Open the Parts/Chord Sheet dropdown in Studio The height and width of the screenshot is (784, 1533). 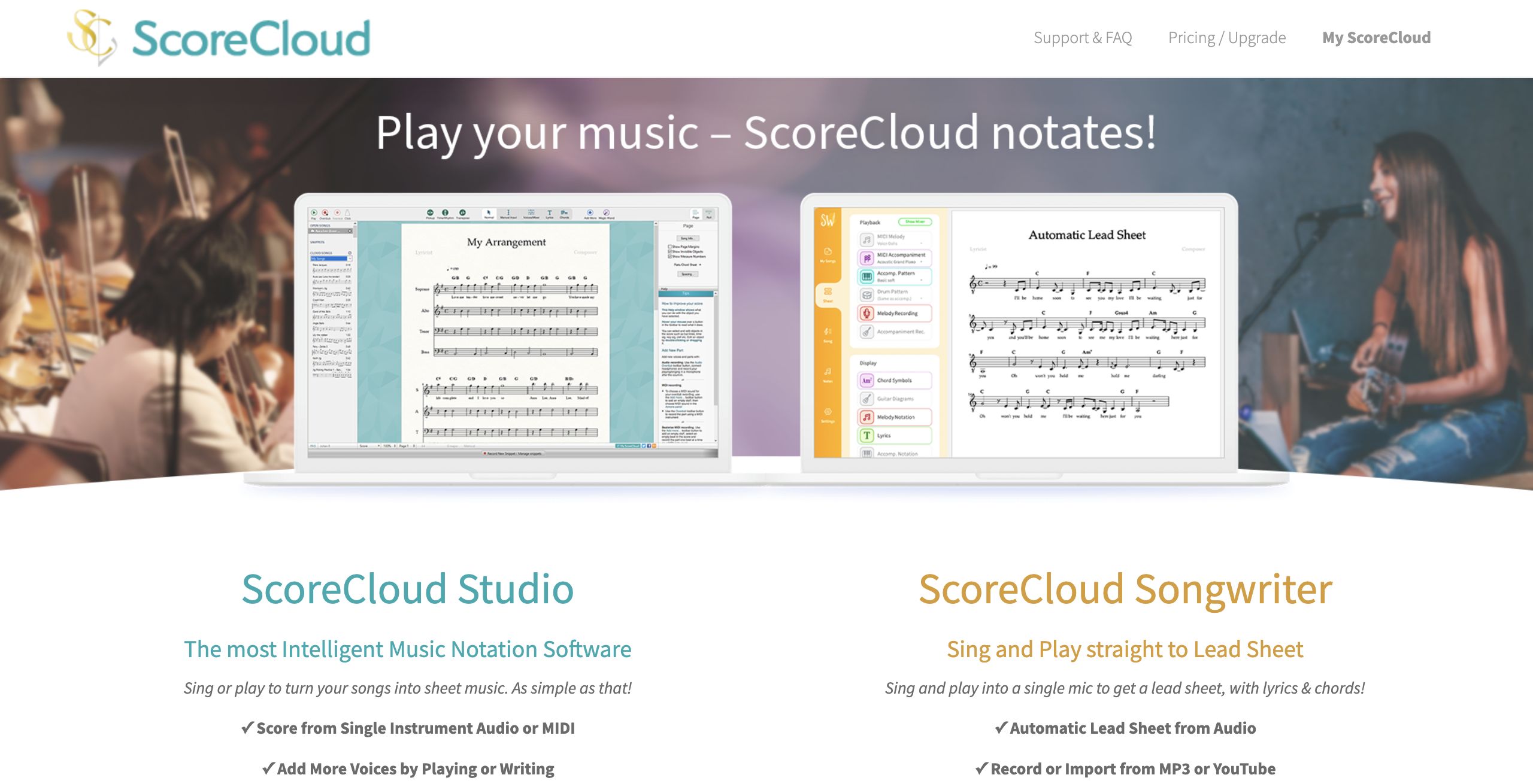(x=687, y=265)
